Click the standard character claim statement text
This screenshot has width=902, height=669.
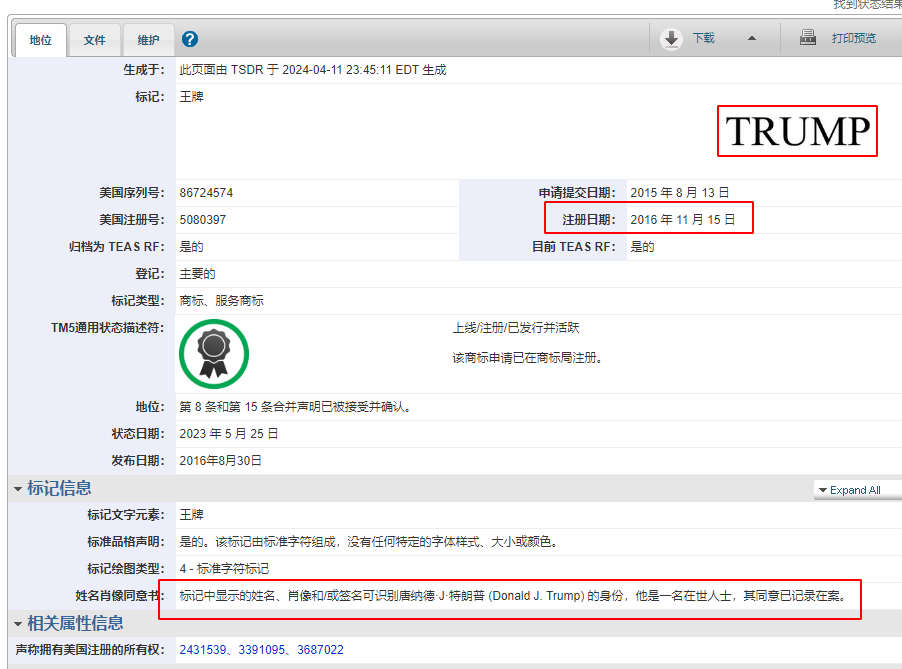point(369,542)
